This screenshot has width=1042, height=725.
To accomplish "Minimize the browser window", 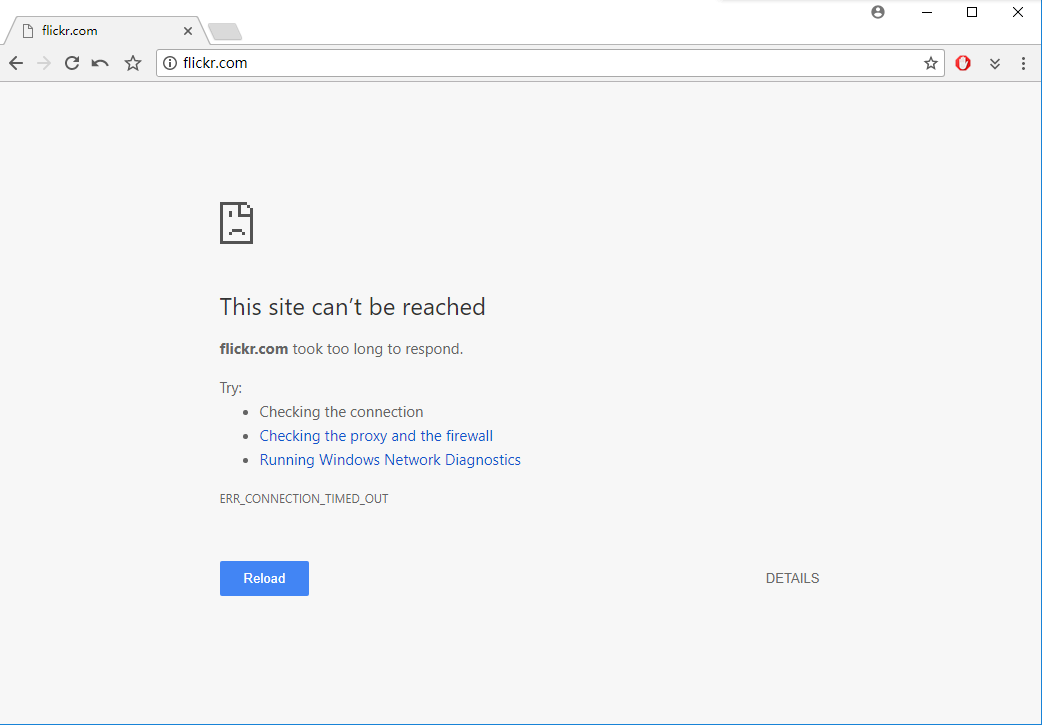I will coord(926,12).
